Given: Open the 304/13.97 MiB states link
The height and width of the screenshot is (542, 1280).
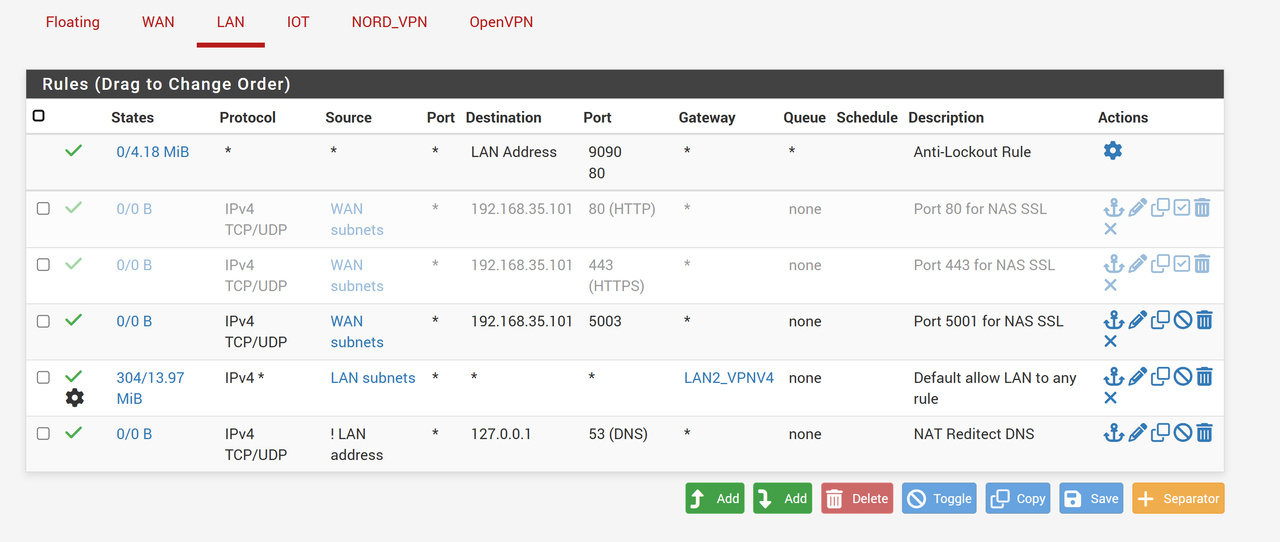Looking at the screenshot, I should point(150,388).
